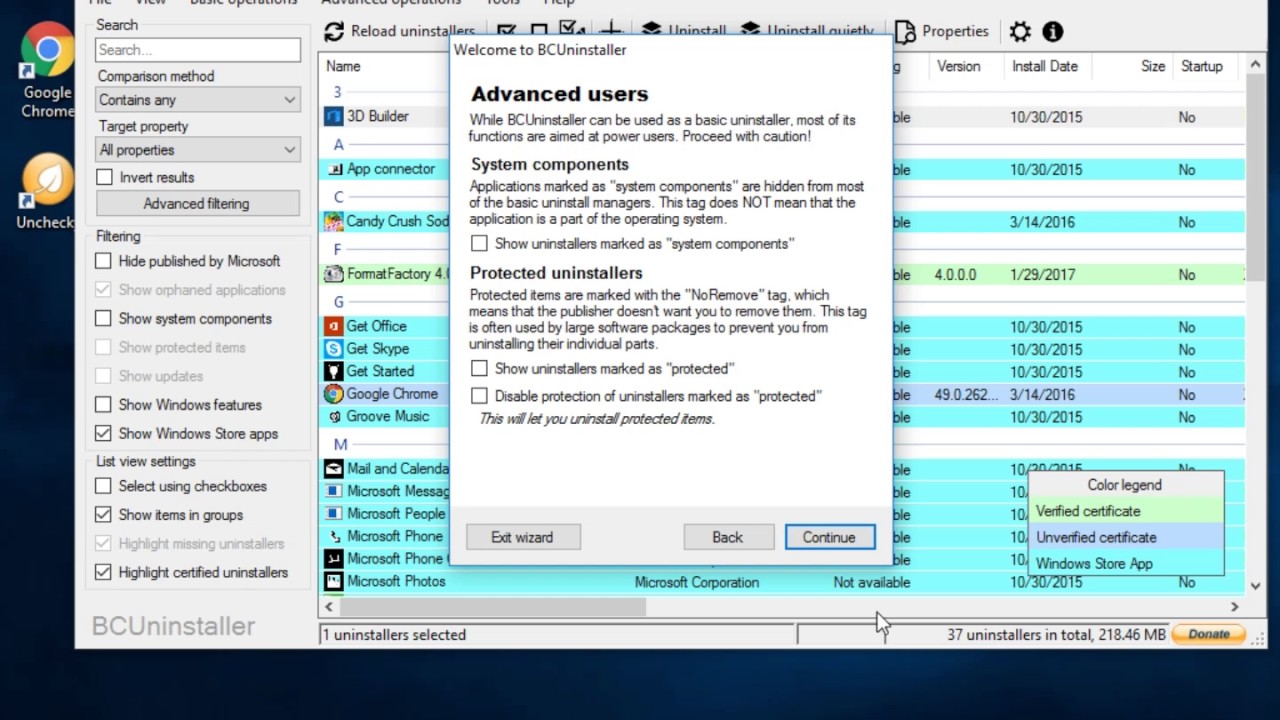Image resolution: width=1280 pixels, height=720 pixels.
Task: Sort list by Version column header
Action: [958, 66]
